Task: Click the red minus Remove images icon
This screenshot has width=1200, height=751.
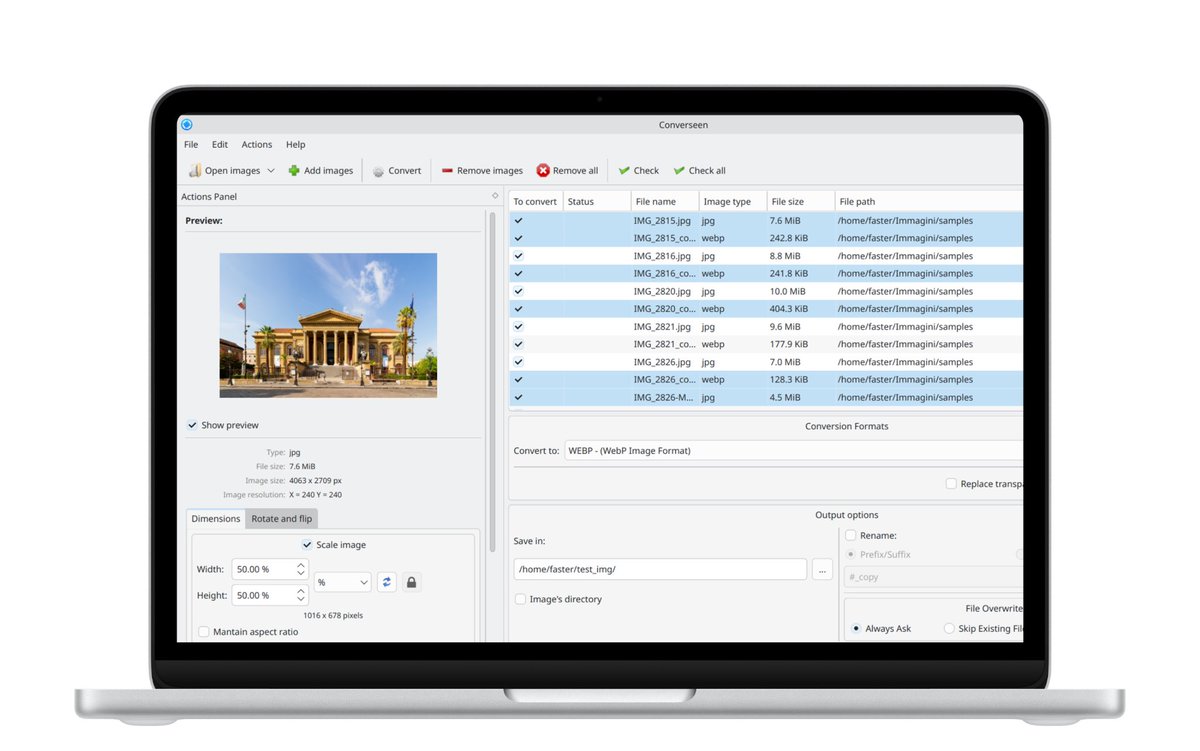Action: pyautogui.click(x=447, y=171)
